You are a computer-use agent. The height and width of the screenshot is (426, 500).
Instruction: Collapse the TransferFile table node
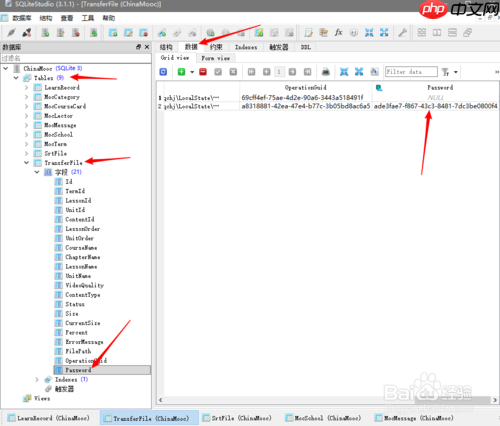tap(27, 163)
